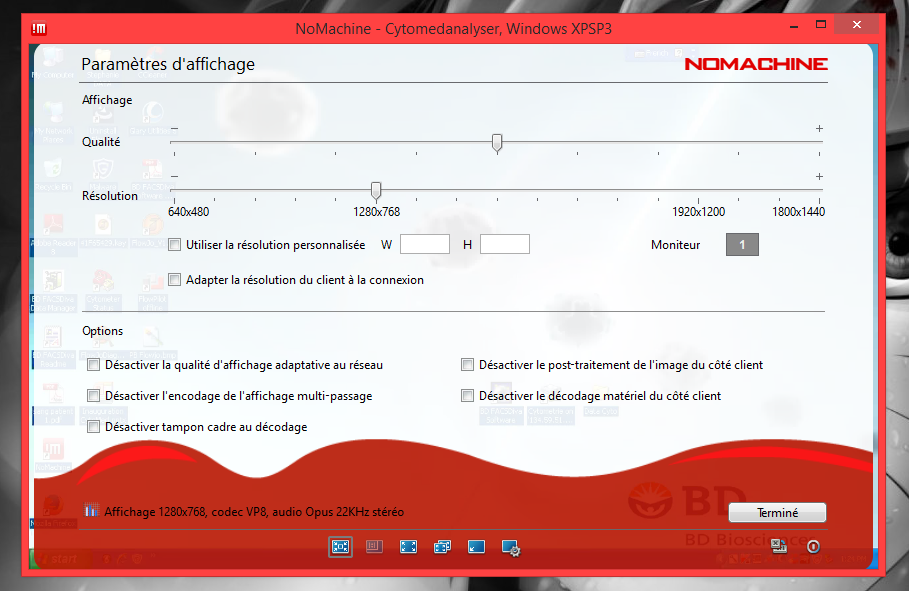Click the greyed-out viewport mode icon
This screenshot has height=591, width=909.
[x=374, y=546]
